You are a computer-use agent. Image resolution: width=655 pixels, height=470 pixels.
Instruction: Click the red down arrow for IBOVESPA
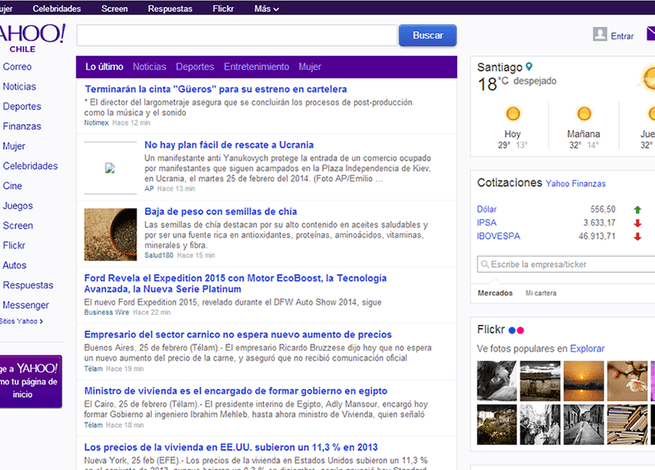[637, 237]
